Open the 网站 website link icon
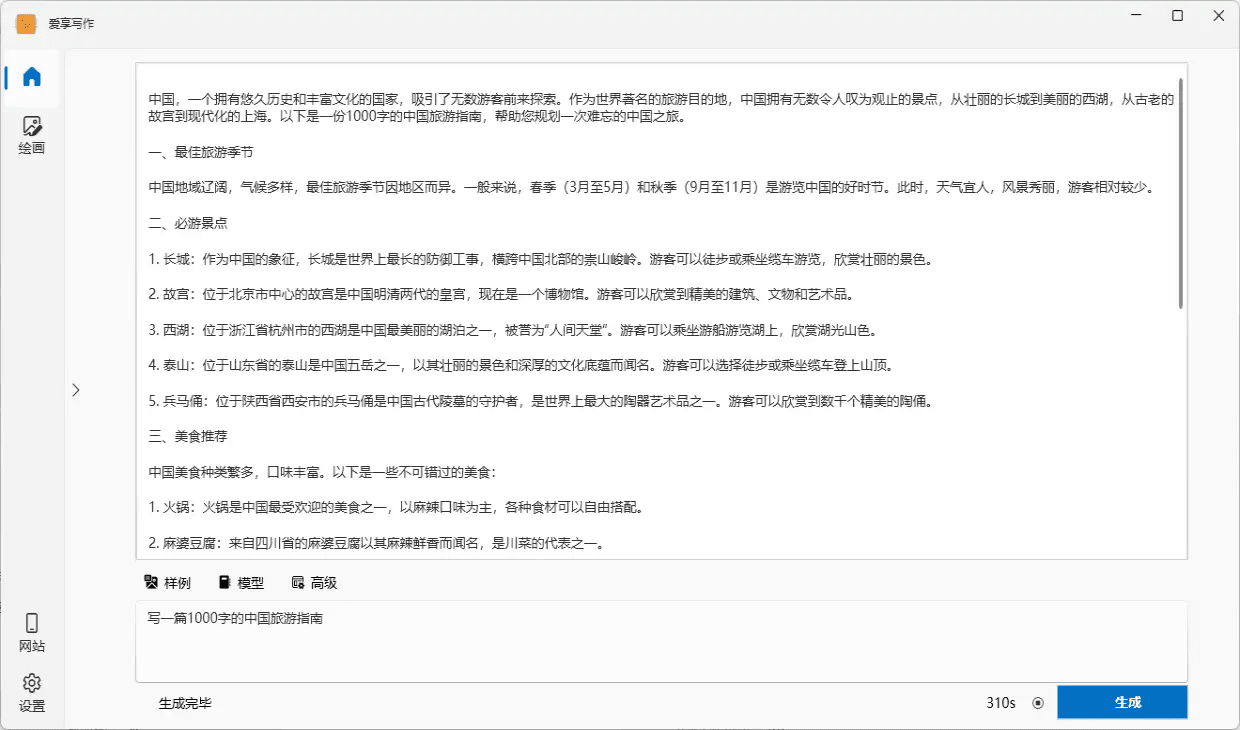1240x730 pixels. 32,633
